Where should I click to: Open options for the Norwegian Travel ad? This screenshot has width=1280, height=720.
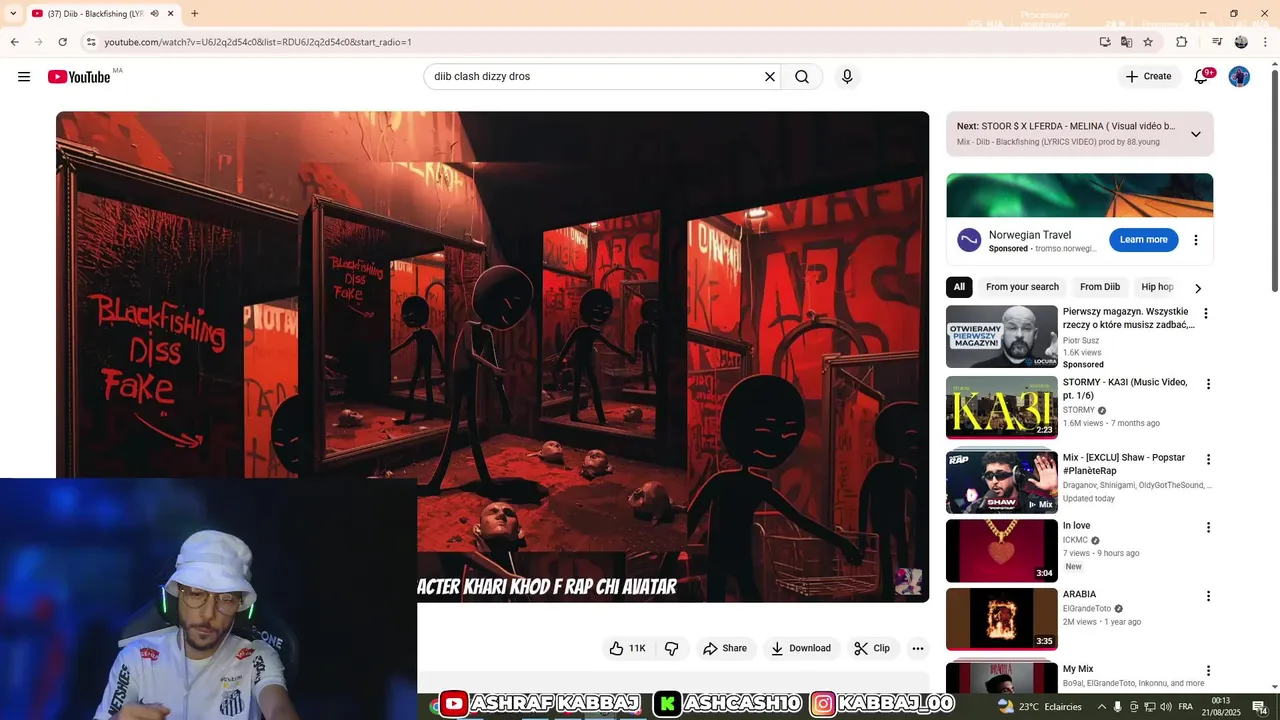coord(1195,240)
